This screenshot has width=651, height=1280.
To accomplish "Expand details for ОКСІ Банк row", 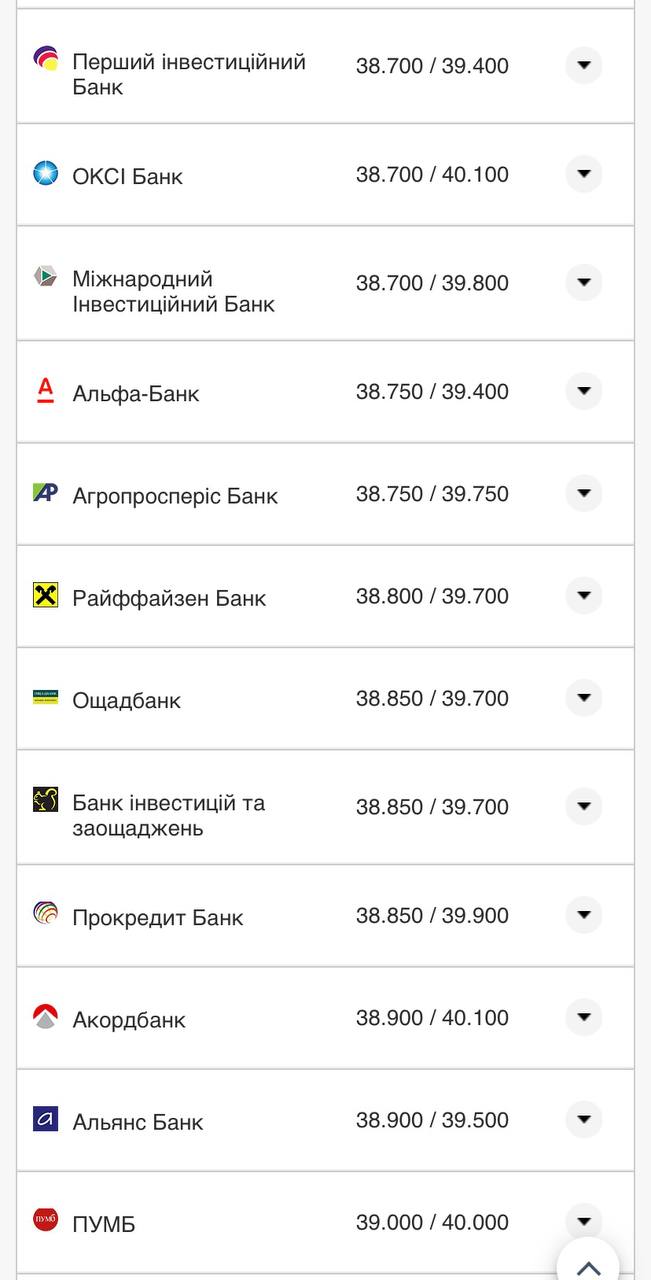I will click(583, 172).
